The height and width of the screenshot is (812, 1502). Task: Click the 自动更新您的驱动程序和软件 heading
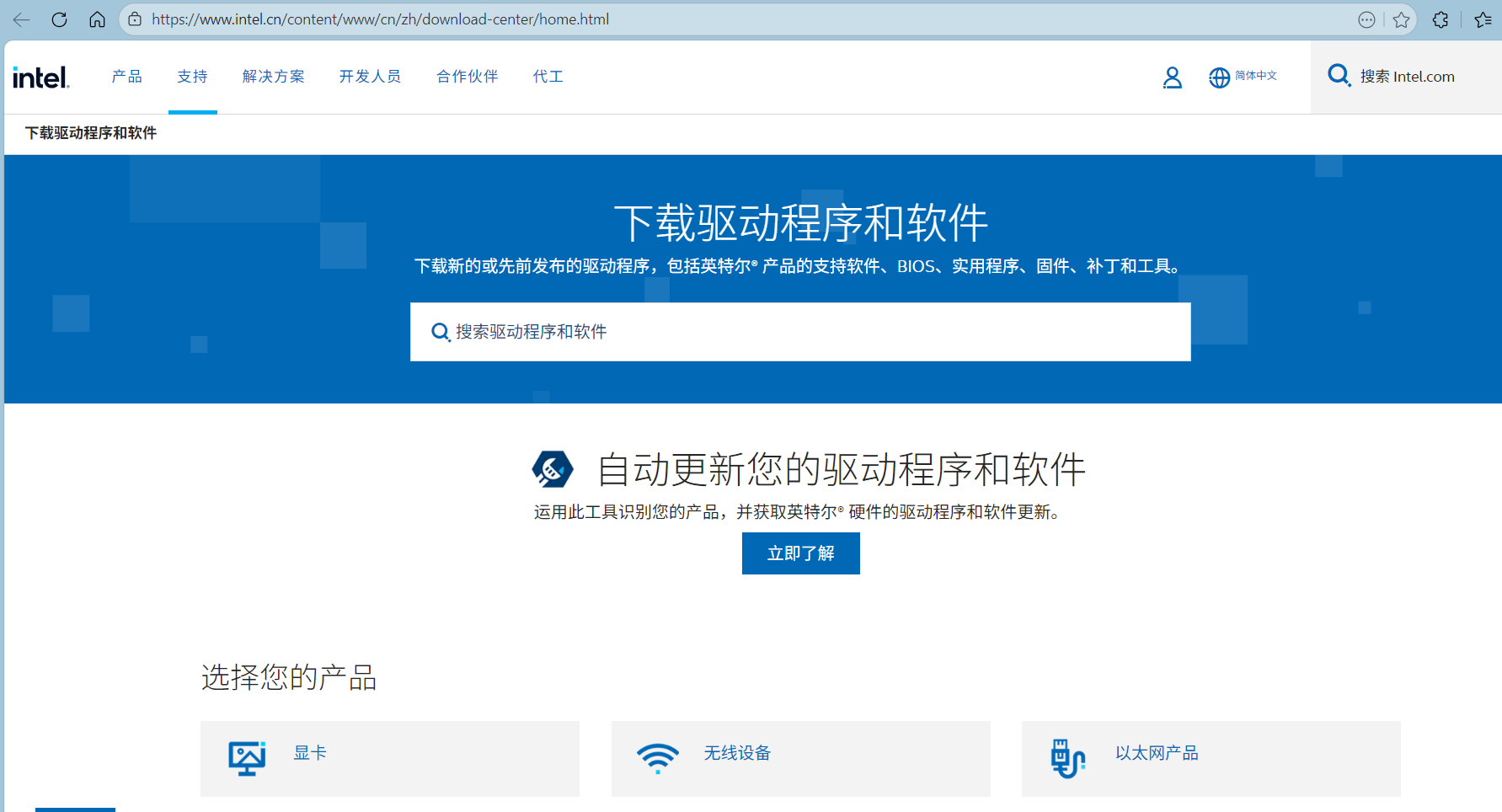click(841, 469)
